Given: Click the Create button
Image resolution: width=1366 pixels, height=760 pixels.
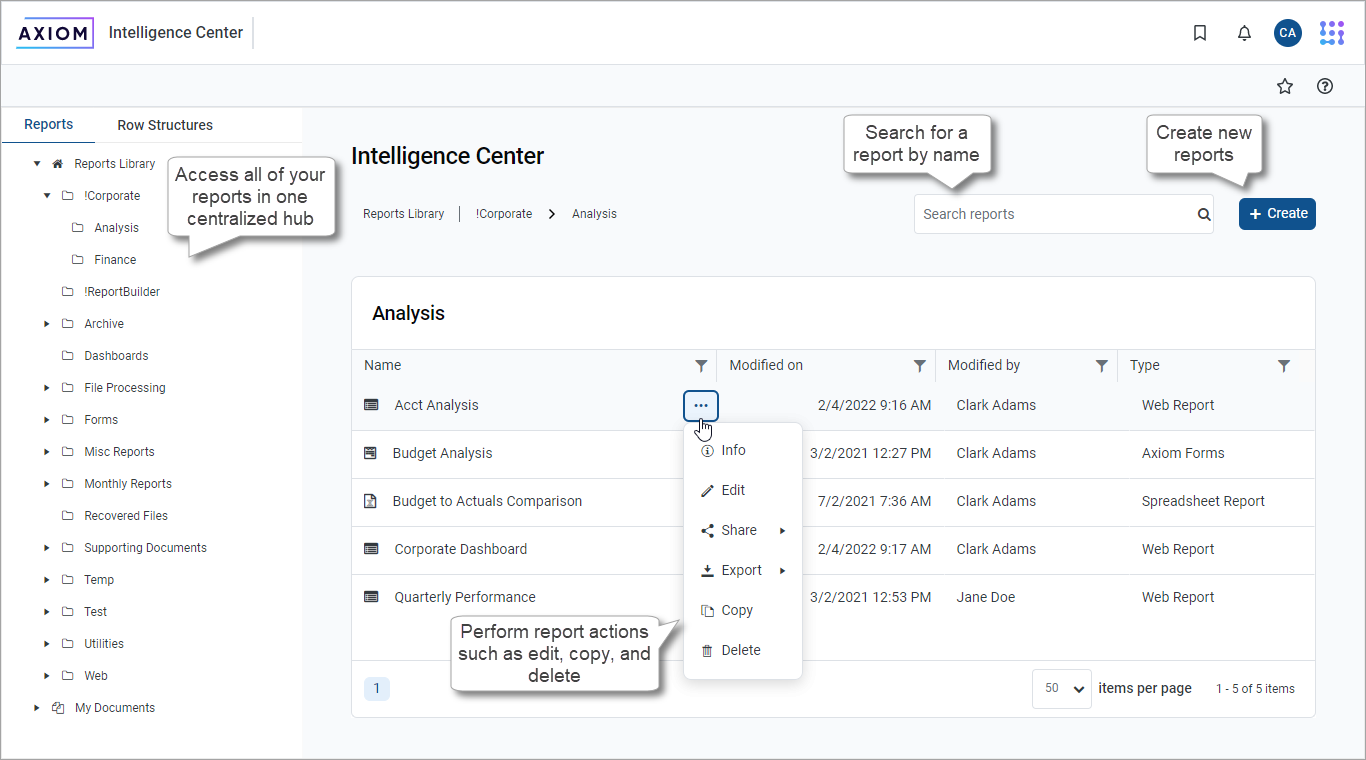Looking at the screenshot, I should [x=1277, y=213].
